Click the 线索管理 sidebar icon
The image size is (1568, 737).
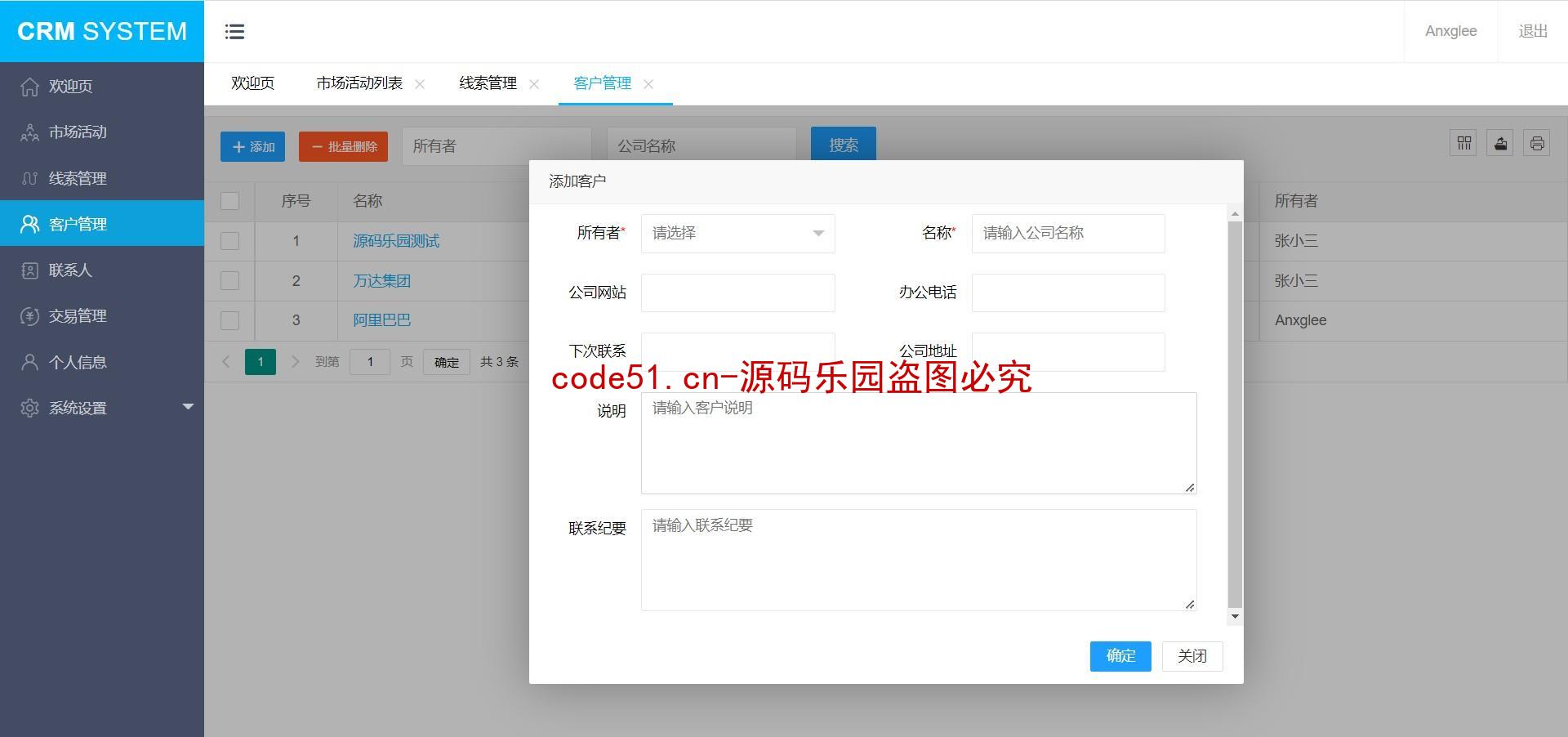coord(29,178)
